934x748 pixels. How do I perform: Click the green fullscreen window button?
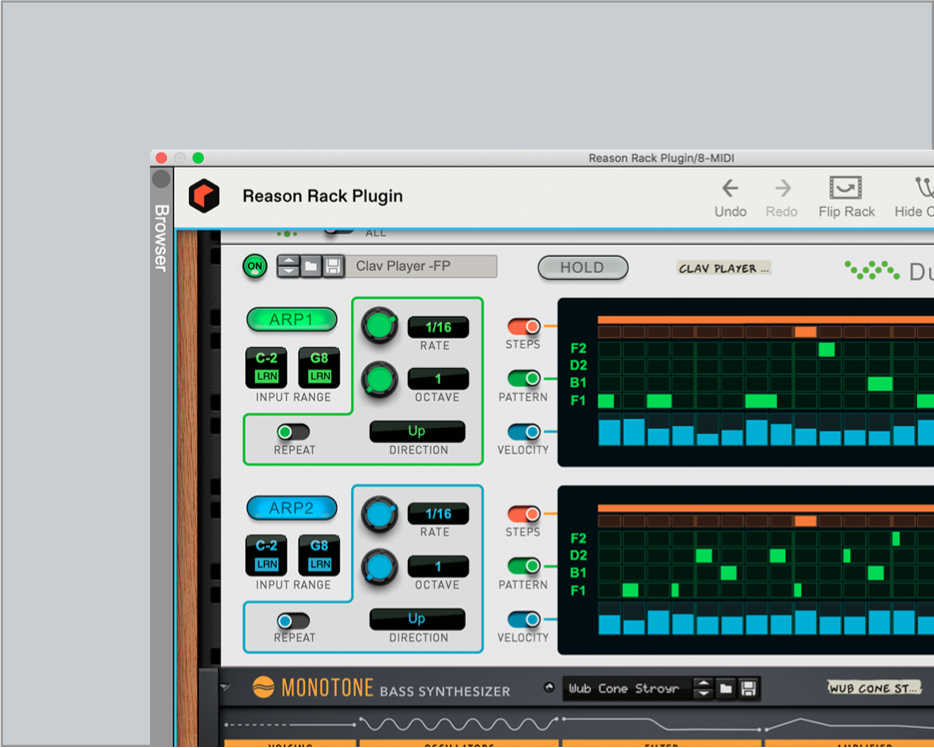[198, 158]
